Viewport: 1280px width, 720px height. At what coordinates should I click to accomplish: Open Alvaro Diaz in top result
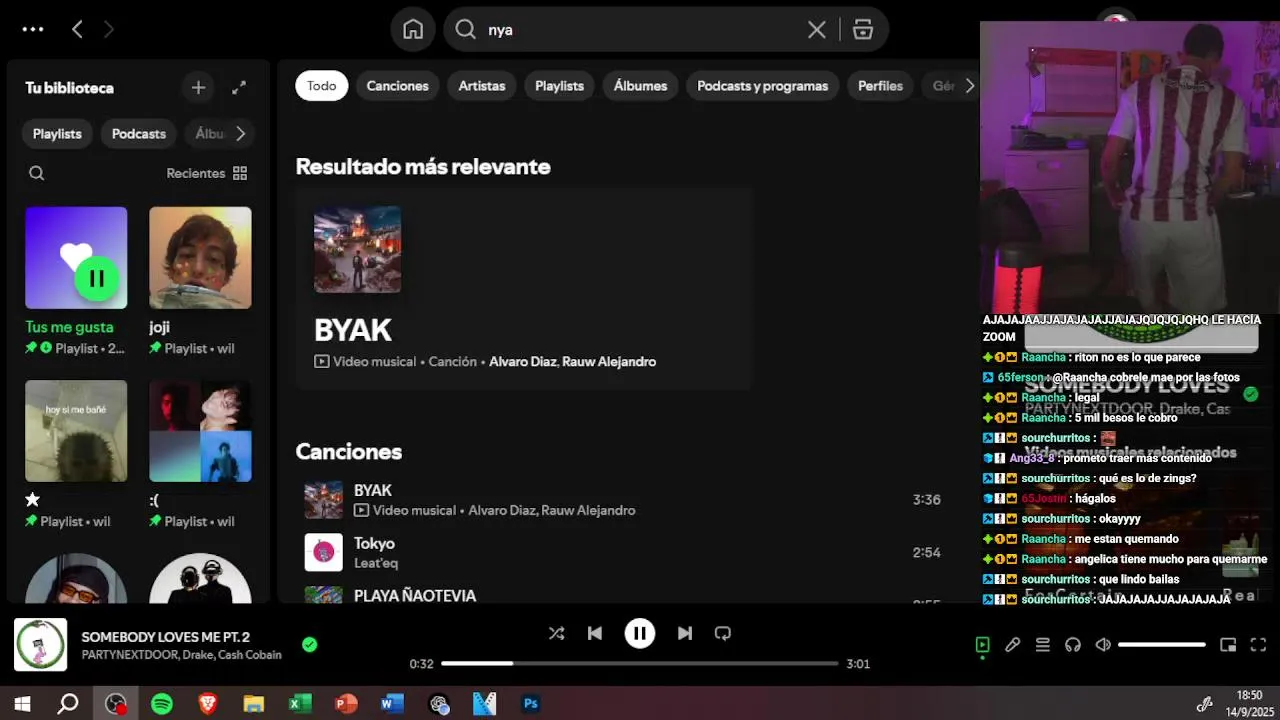pyautogui.click(x=522, y=362)
